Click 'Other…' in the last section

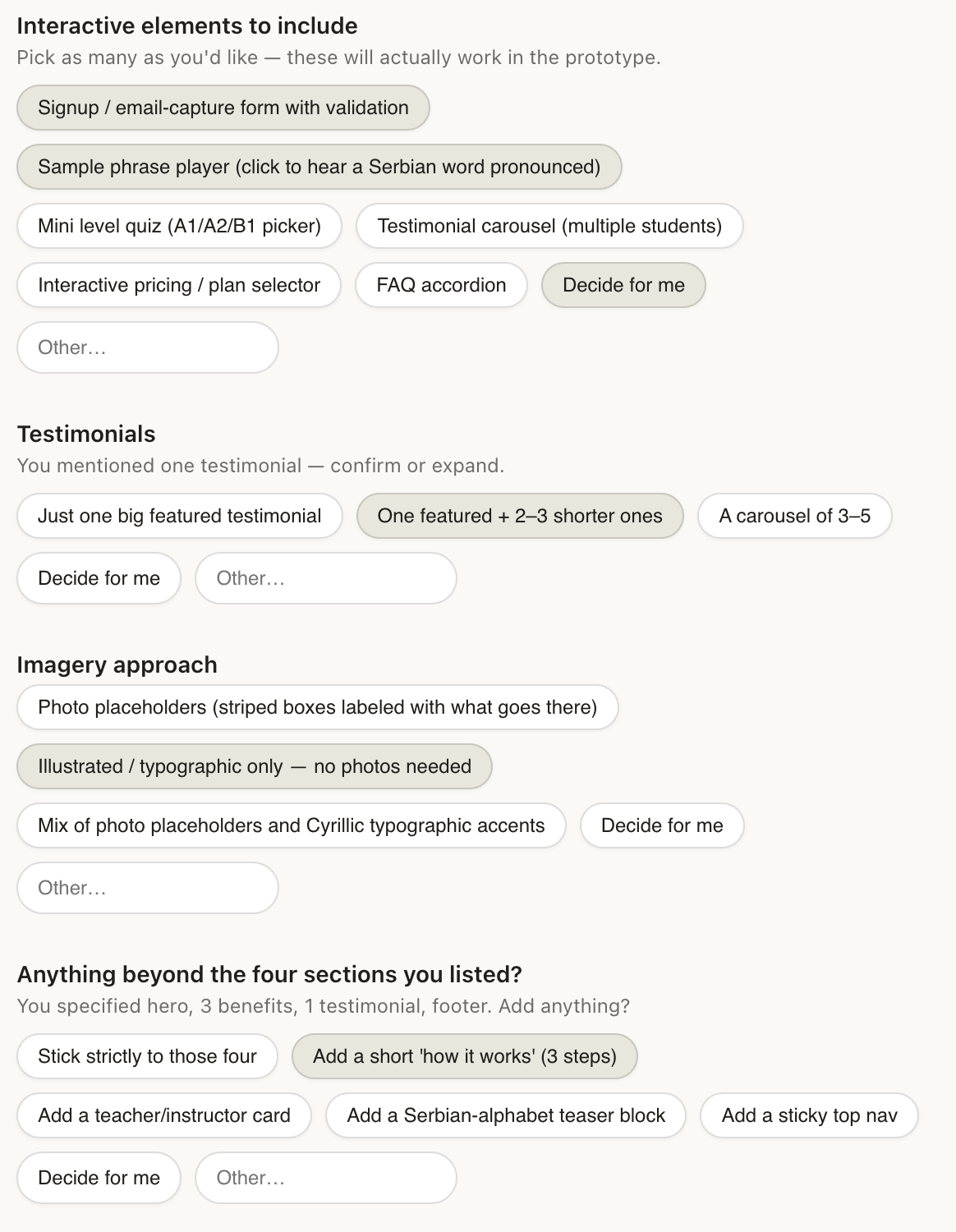coord(325,1178)
